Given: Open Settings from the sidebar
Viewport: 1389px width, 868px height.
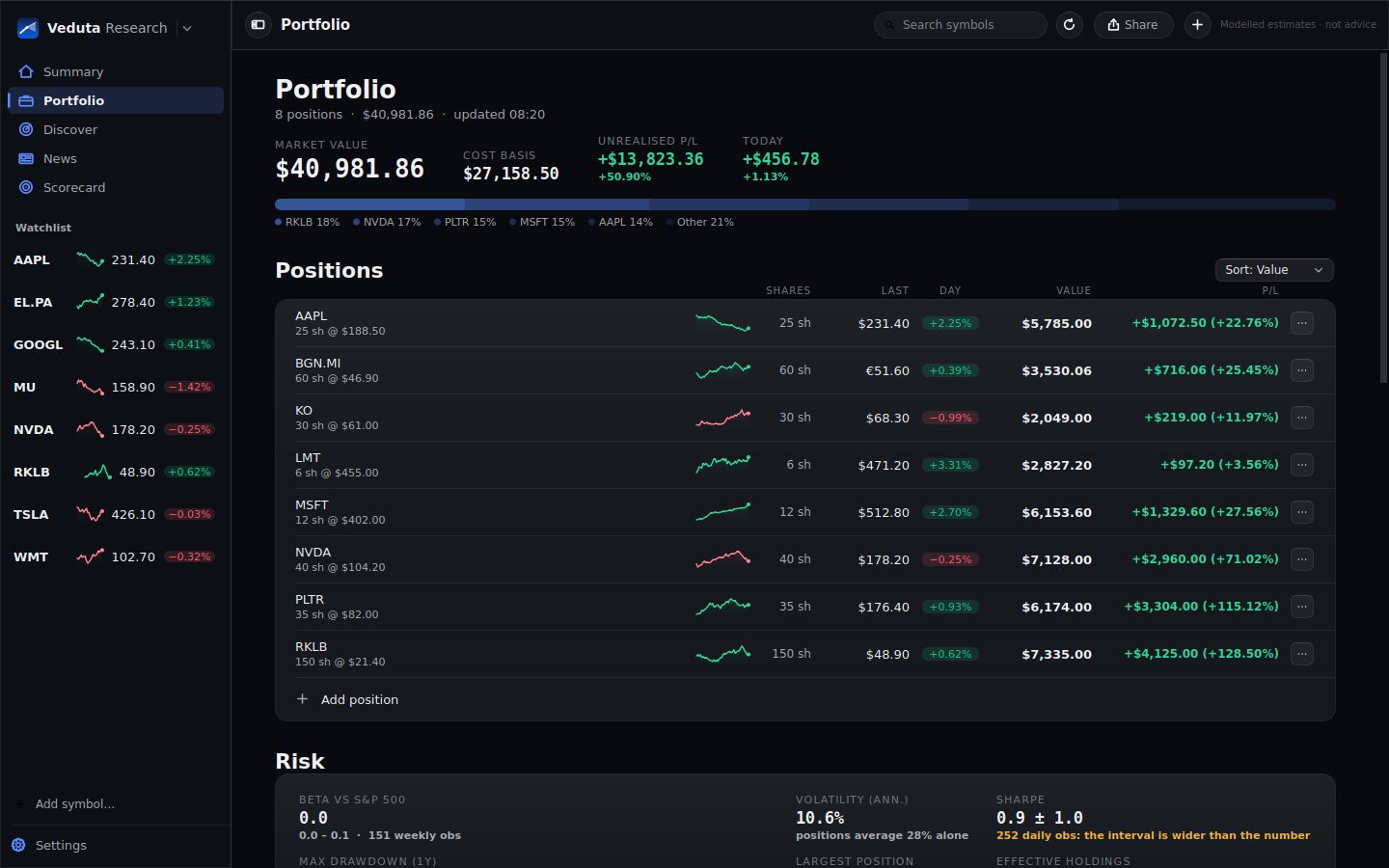Looking at the screenshot, I should [116, 845].
